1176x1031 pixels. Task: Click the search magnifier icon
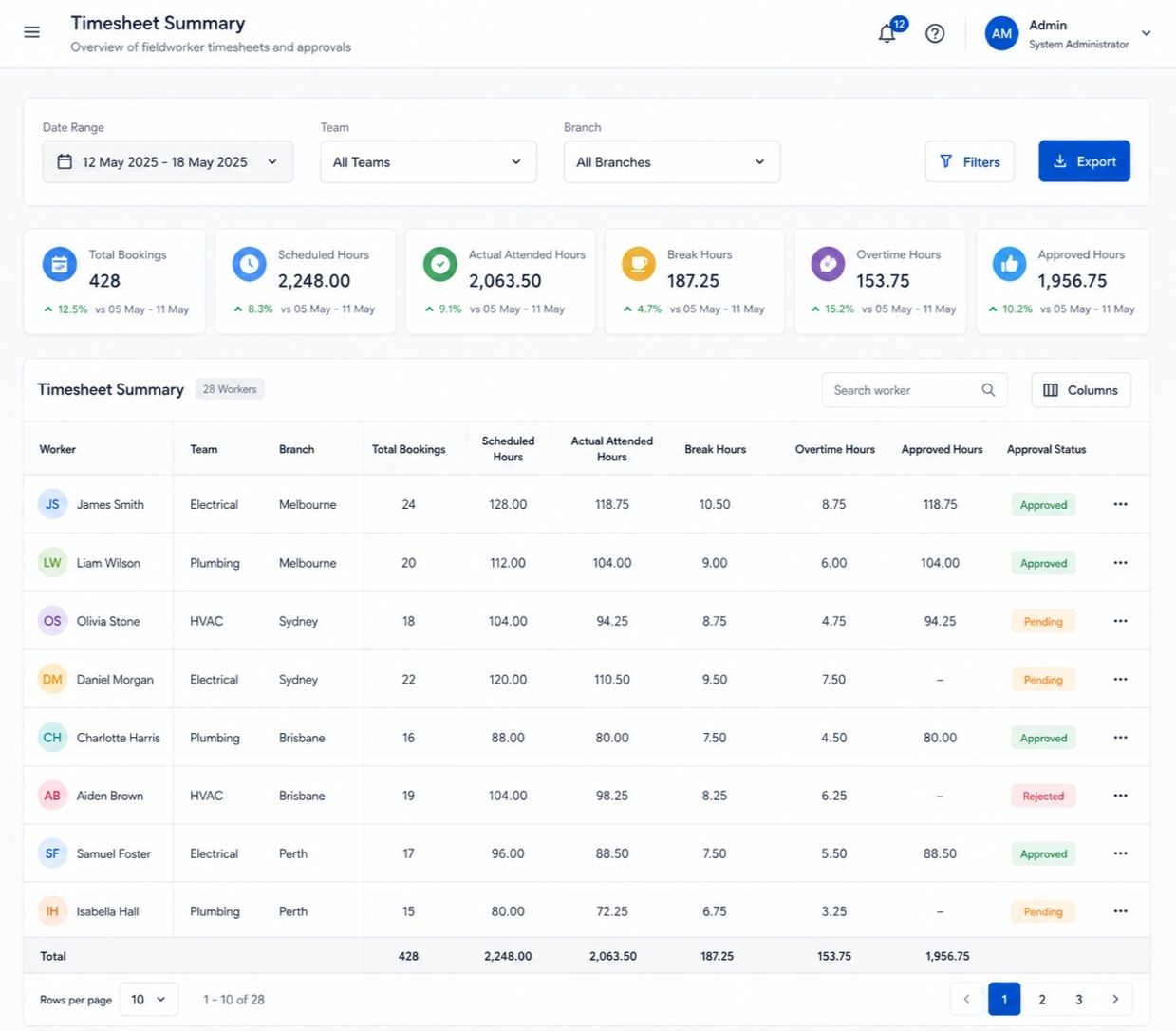988,390
